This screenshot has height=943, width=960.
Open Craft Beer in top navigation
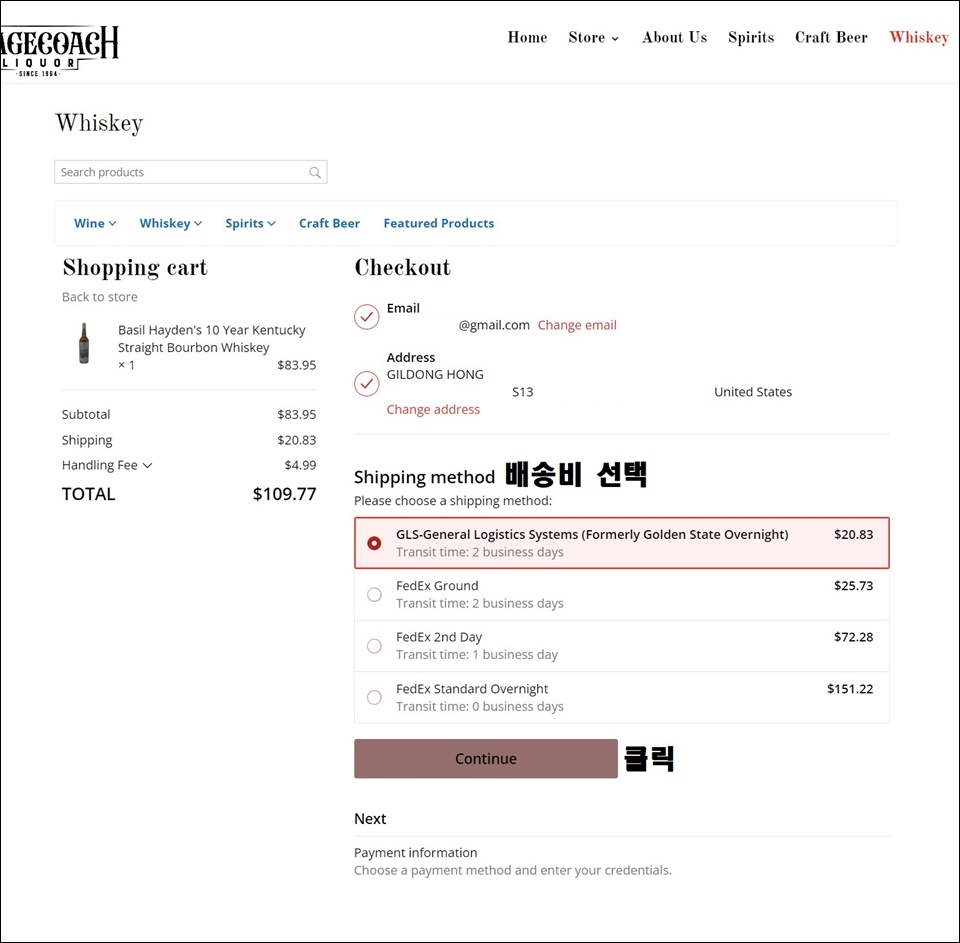[831, 38]
